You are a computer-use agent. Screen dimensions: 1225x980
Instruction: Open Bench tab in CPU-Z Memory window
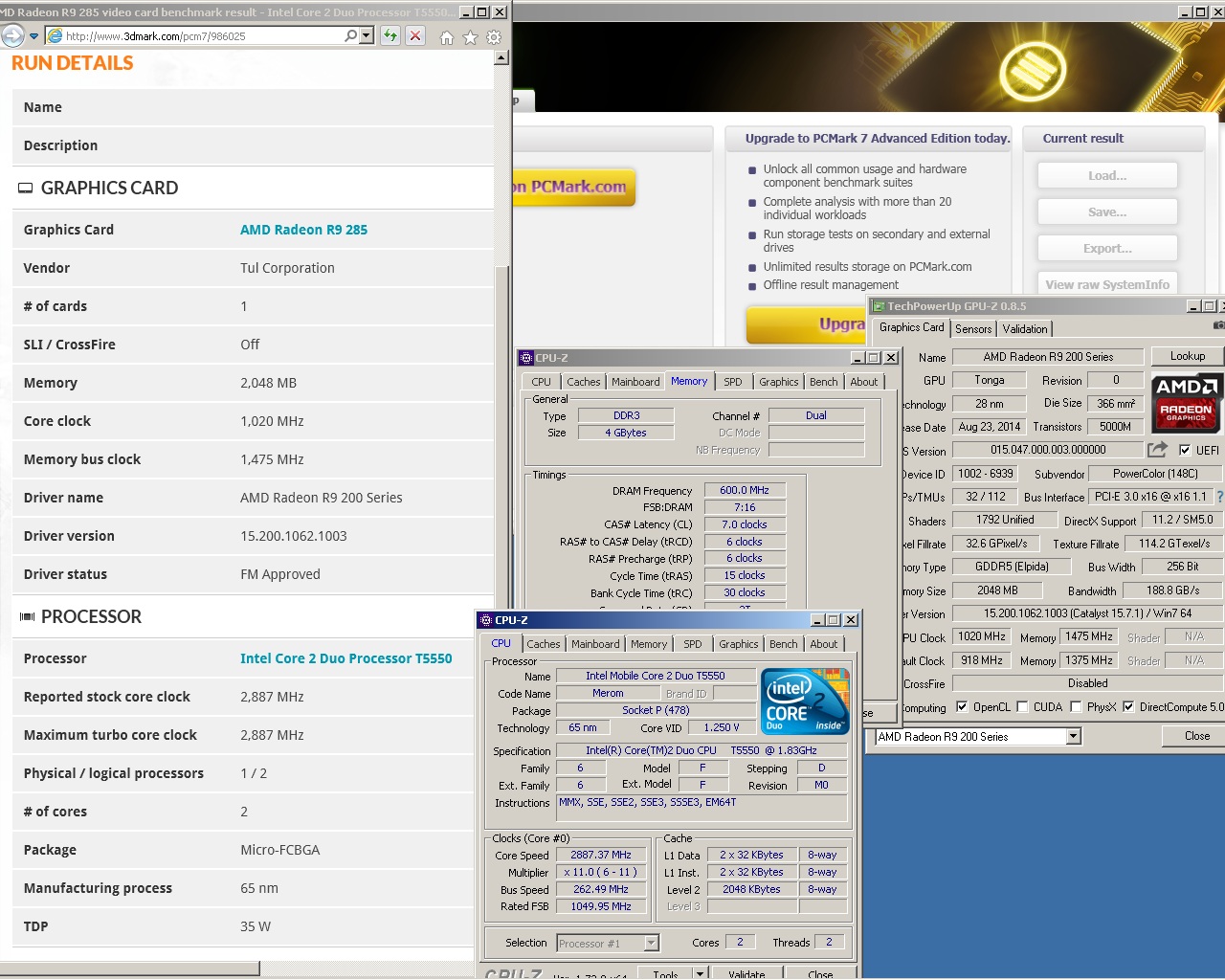coord(823,382)
